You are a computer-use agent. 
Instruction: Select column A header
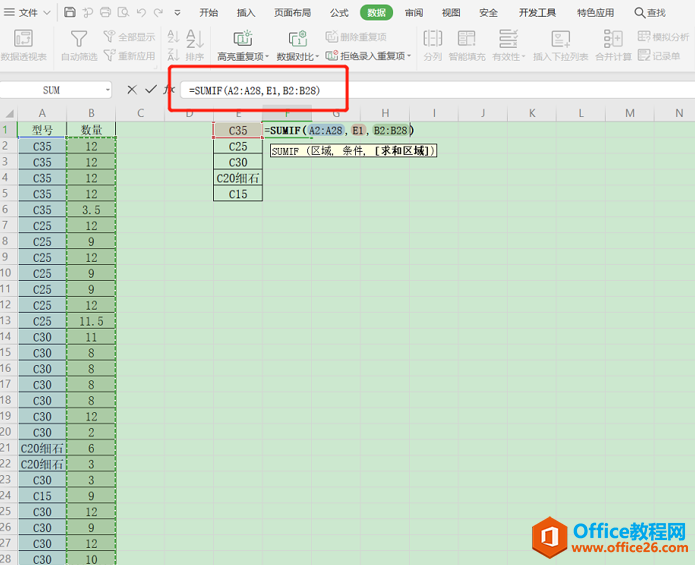click(42, 113)
